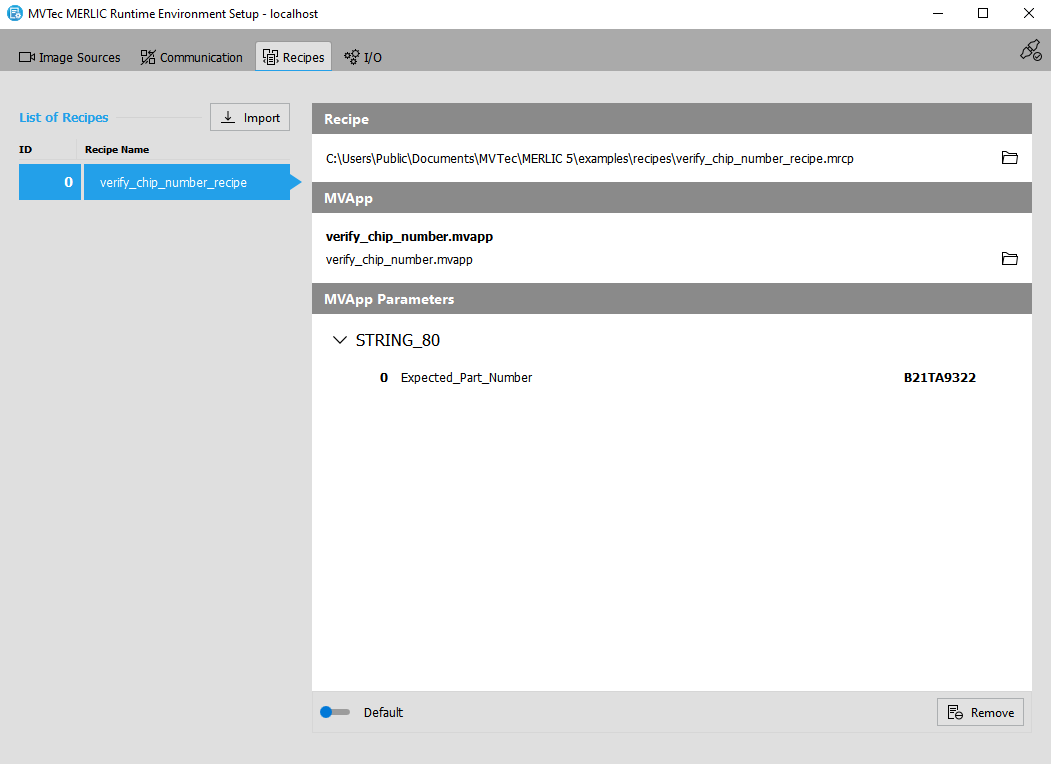This screenshot has height=764, width=1051.
Task: Click the camera icon on Image Sources tab
Action: pos(27,58)
